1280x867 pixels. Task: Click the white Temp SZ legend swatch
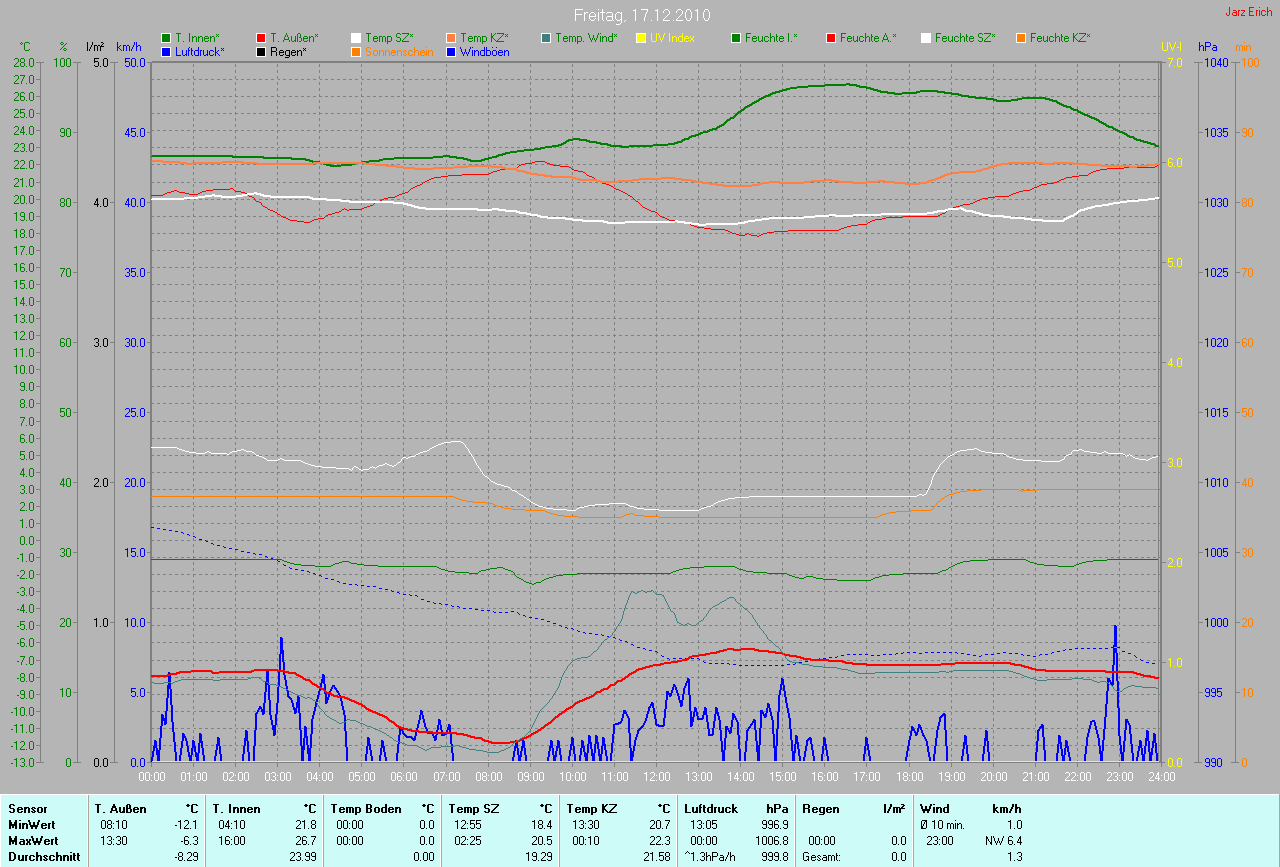355,38
